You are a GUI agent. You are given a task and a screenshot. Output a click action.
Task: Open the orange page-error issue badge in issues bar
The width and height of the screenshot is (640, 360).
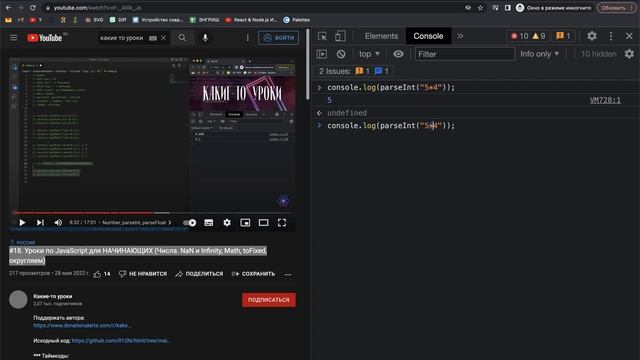tap(362, 71)
